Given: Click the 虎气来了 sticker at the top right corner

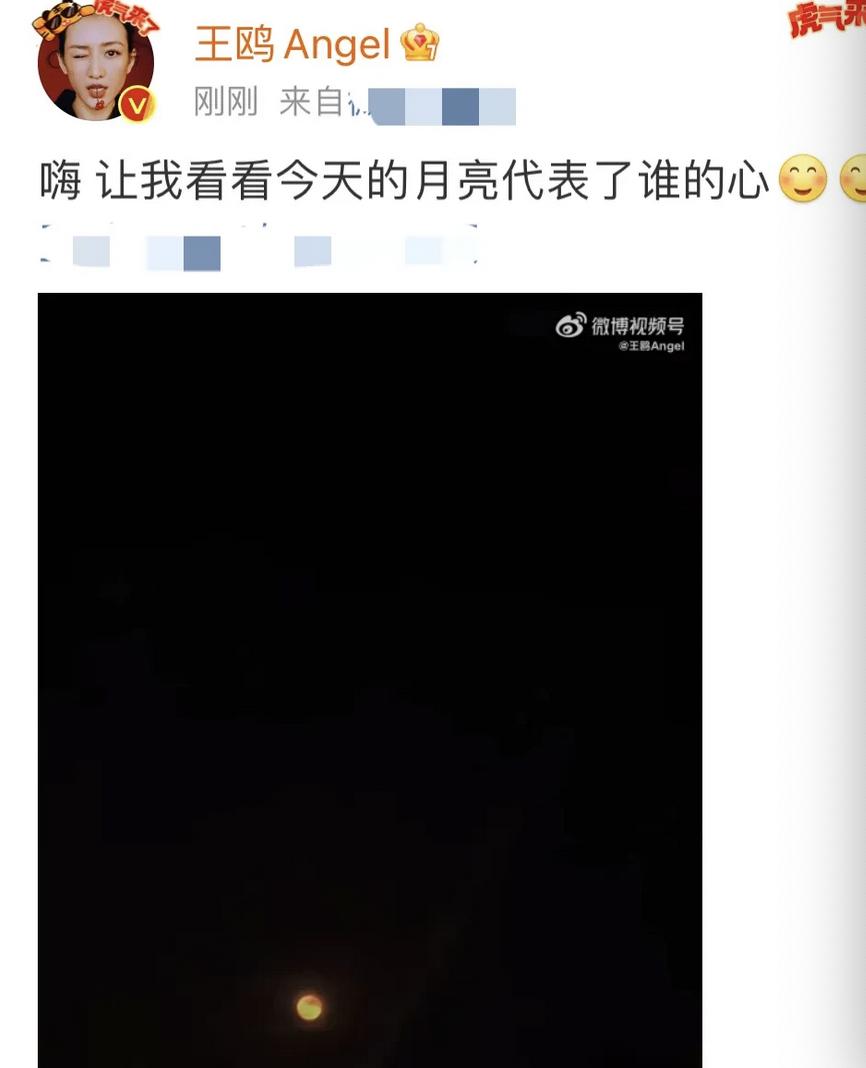Looking at the screenshot, I should tap(827, 17).
